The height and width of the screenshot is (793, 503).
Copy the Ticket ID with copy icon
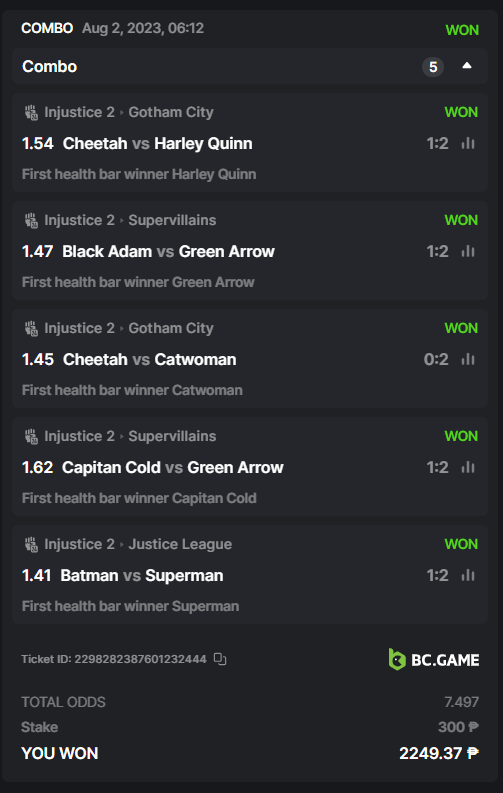coord(220,659)
